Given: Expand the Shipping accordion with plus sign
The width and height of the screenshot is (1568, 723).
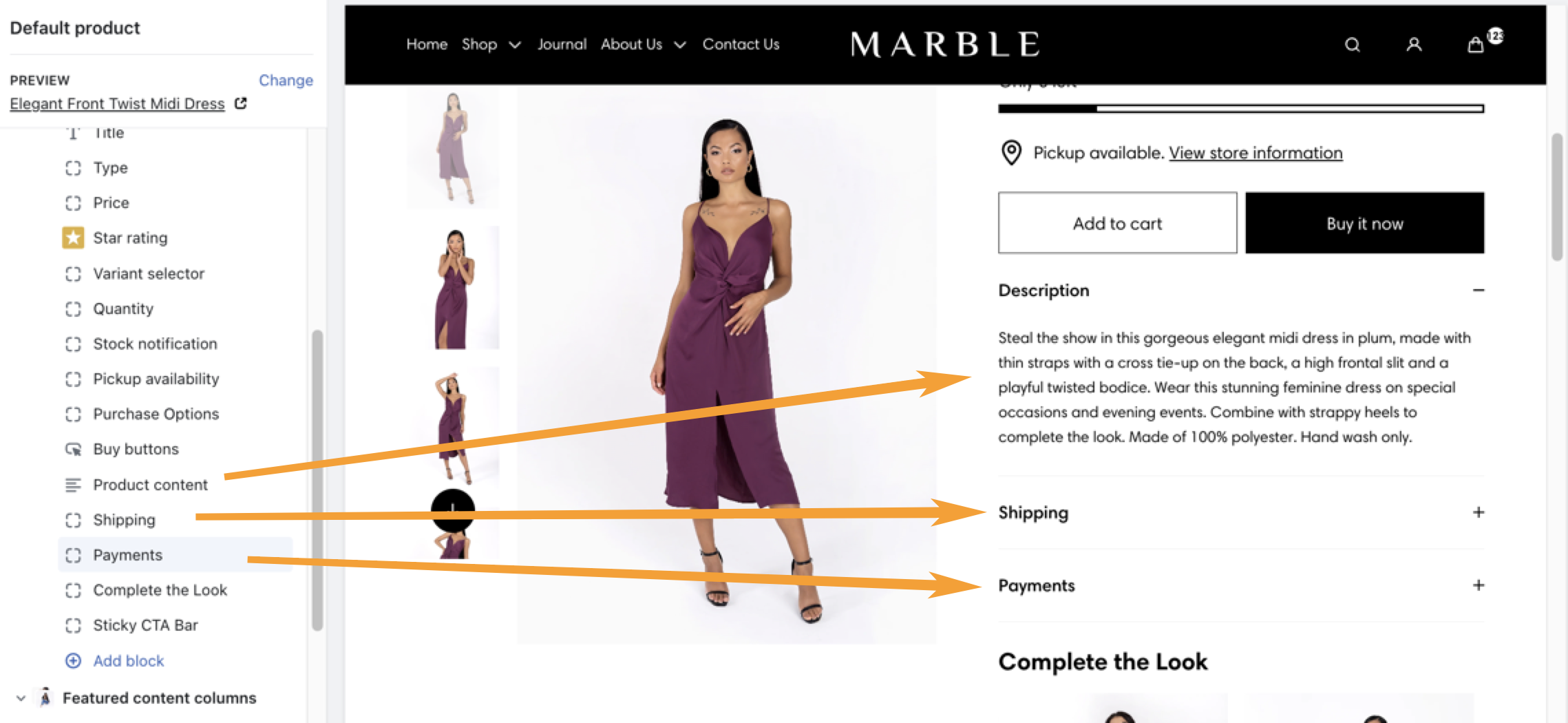Looking at the screenshot, I should (x=1478, y=512).
